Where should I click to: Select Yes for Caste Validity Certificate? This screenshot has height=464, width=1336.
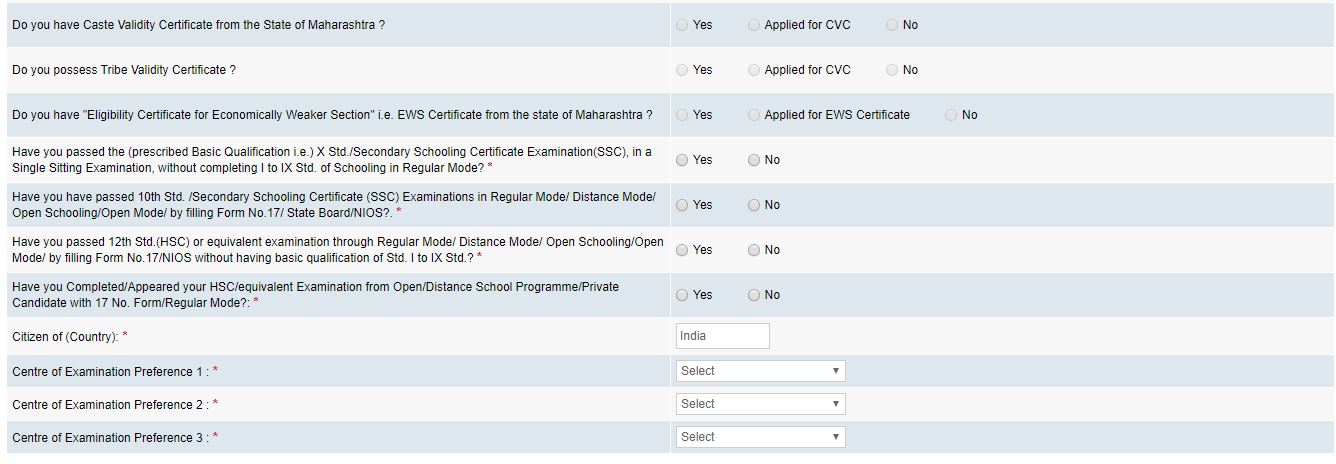click(682, 25)
